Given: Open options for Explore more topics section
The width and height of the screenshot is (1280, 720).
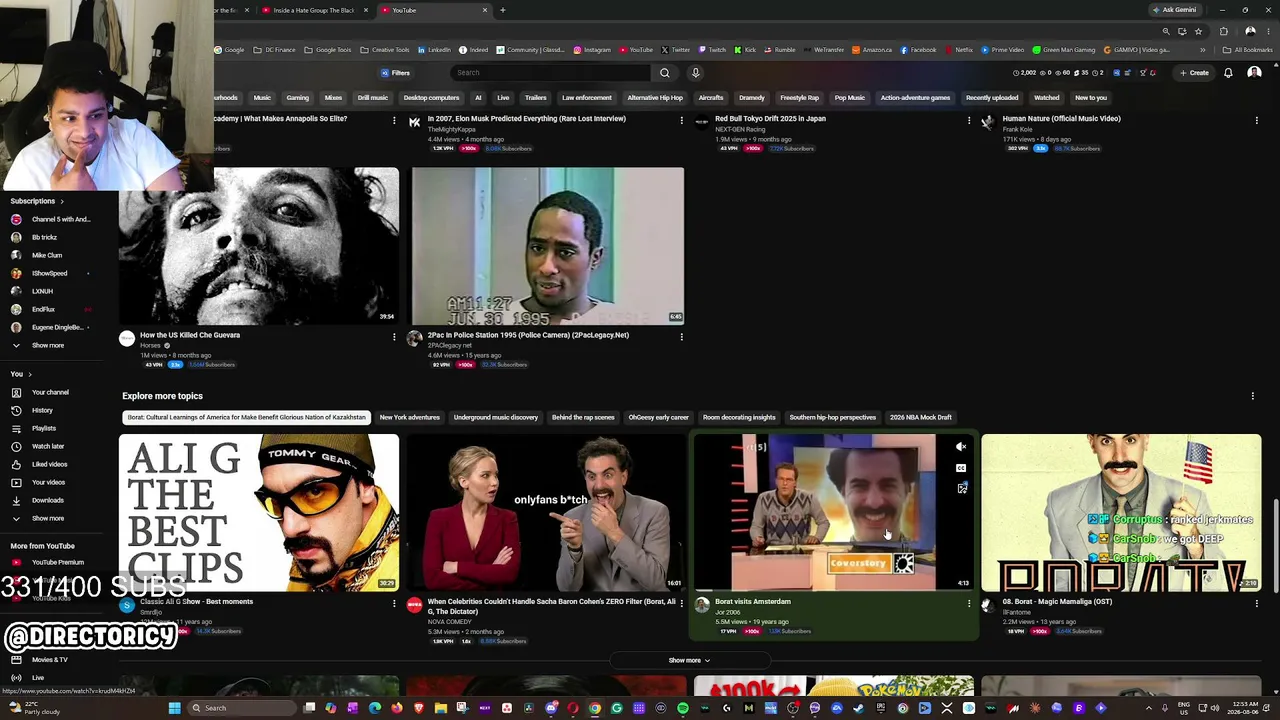Looking at the screenshot, I should point(1253,396).
